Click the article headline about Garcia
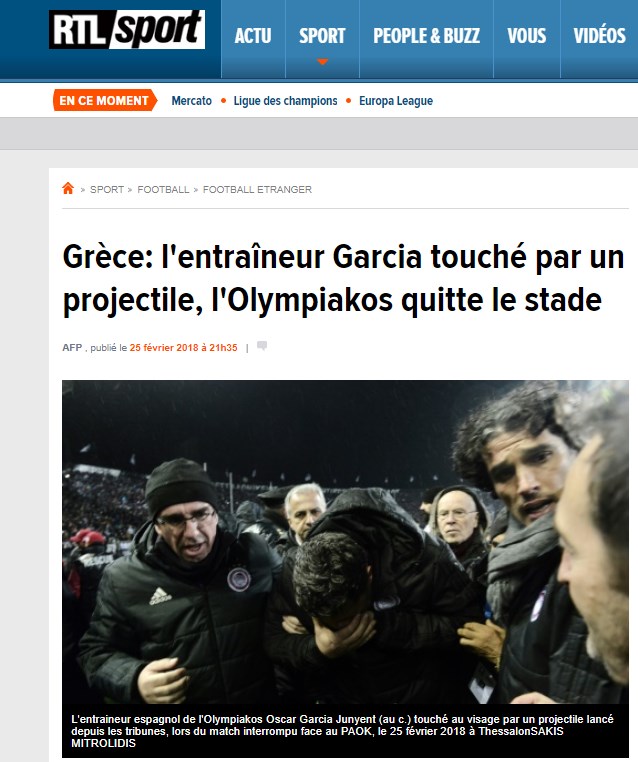638x762 pixels. pos(343,278)
